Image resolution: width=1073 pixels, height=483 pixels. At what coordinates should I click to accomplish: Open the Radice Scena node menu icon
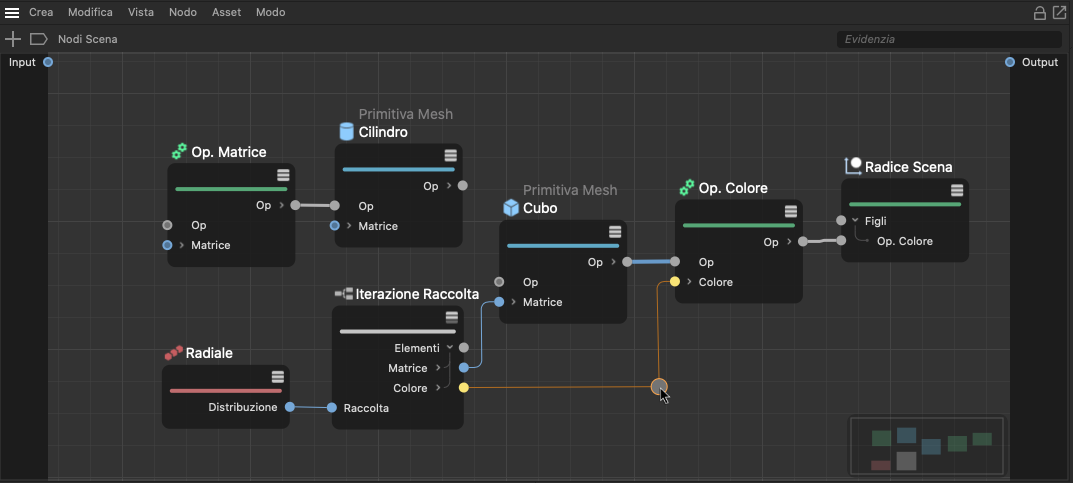[x=957, y=190]
